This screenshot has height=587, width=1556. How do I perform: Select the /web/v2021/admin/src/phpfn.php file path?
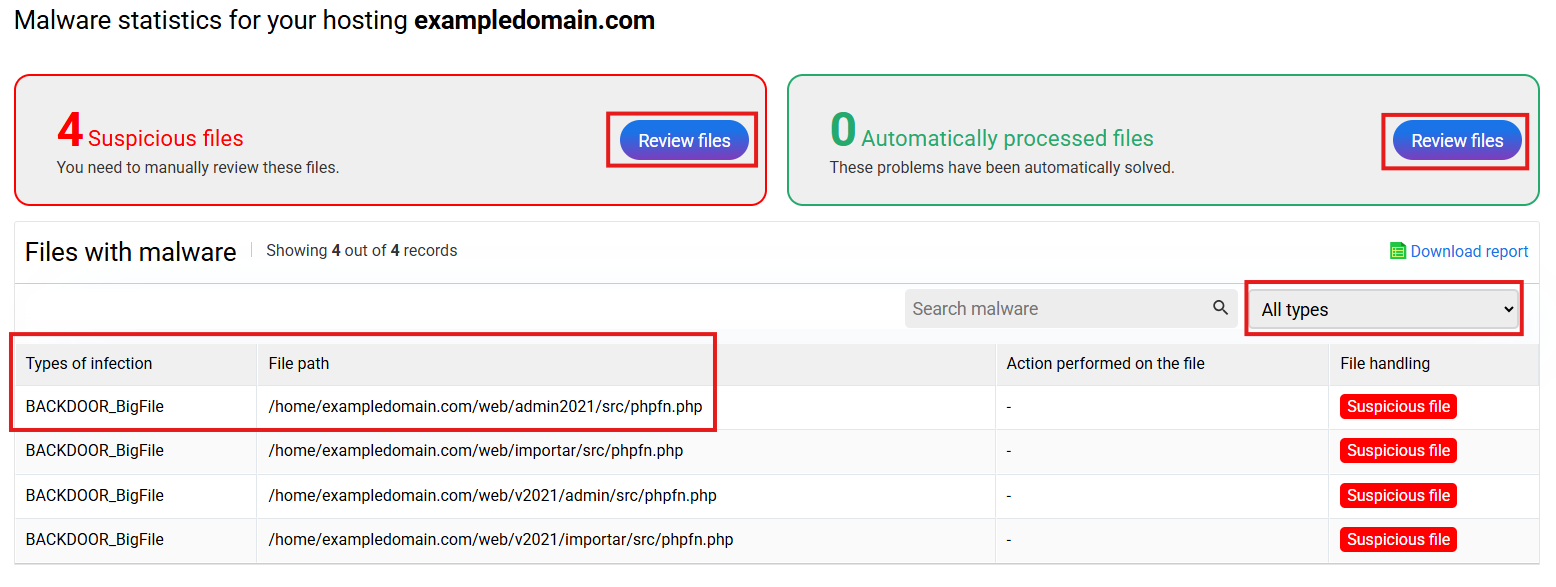point(492,496)
